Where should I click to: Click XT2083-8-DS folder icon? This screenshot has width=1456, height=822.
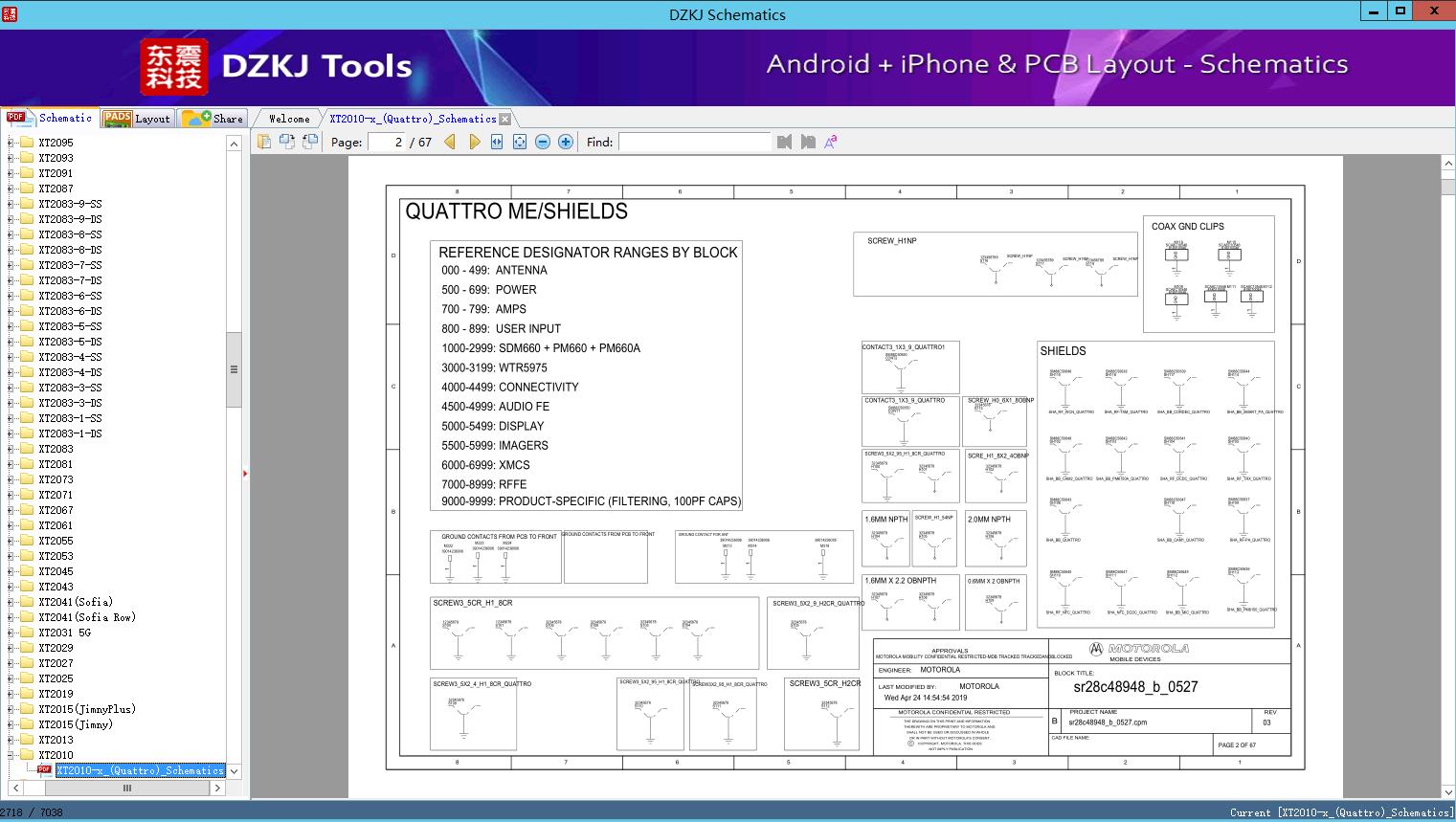click(x=27, y=250)
